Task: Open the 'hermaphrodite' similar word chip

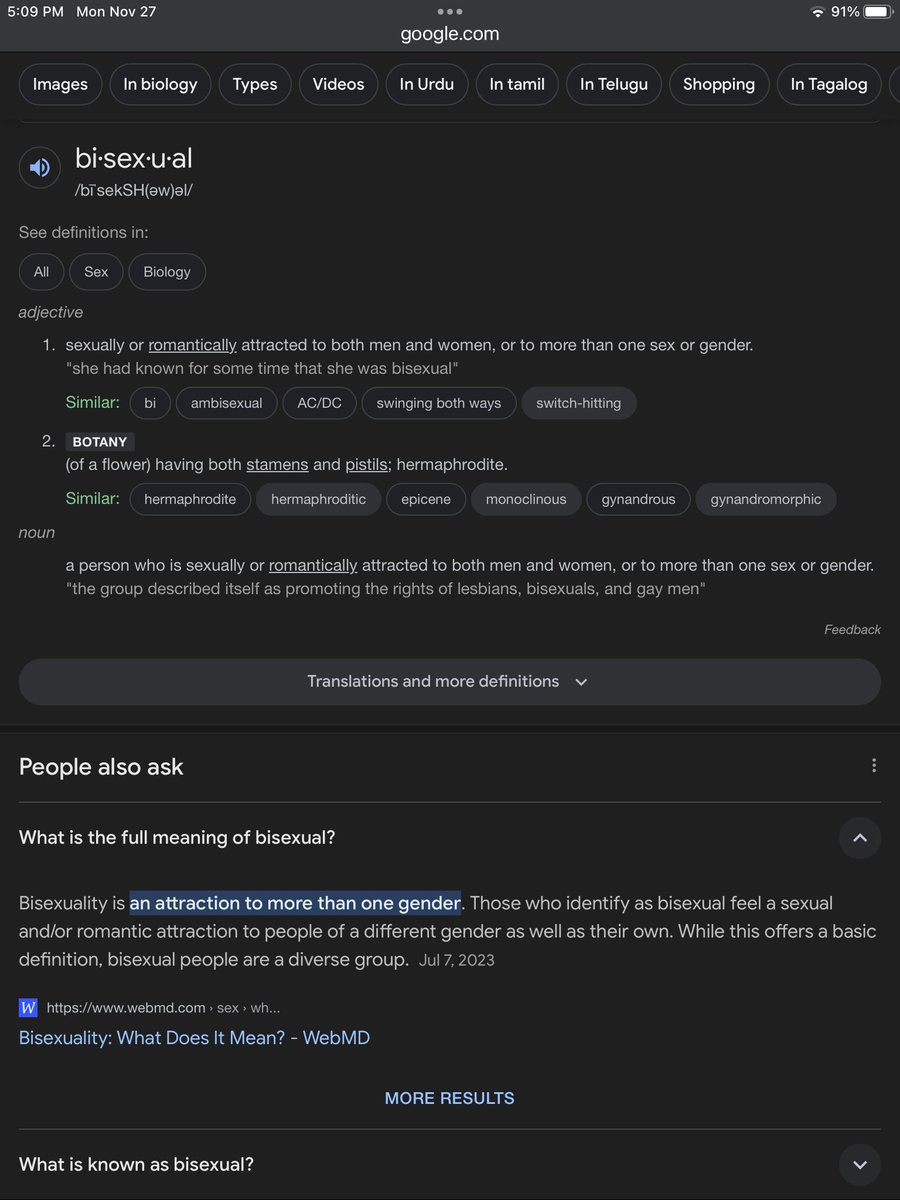Action: coord(190,499)
